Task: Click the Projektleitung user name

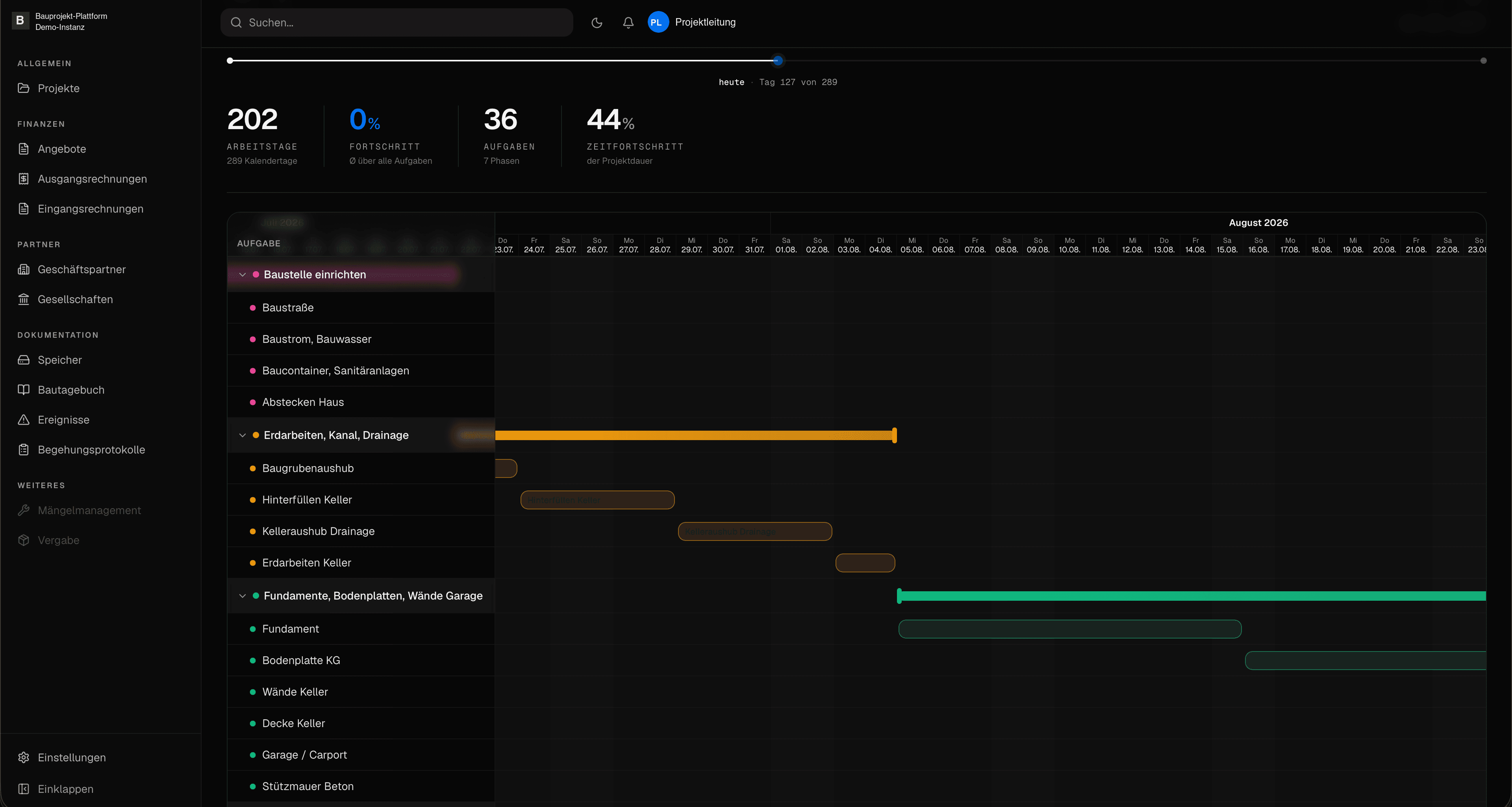Action: tap(705, 22)
